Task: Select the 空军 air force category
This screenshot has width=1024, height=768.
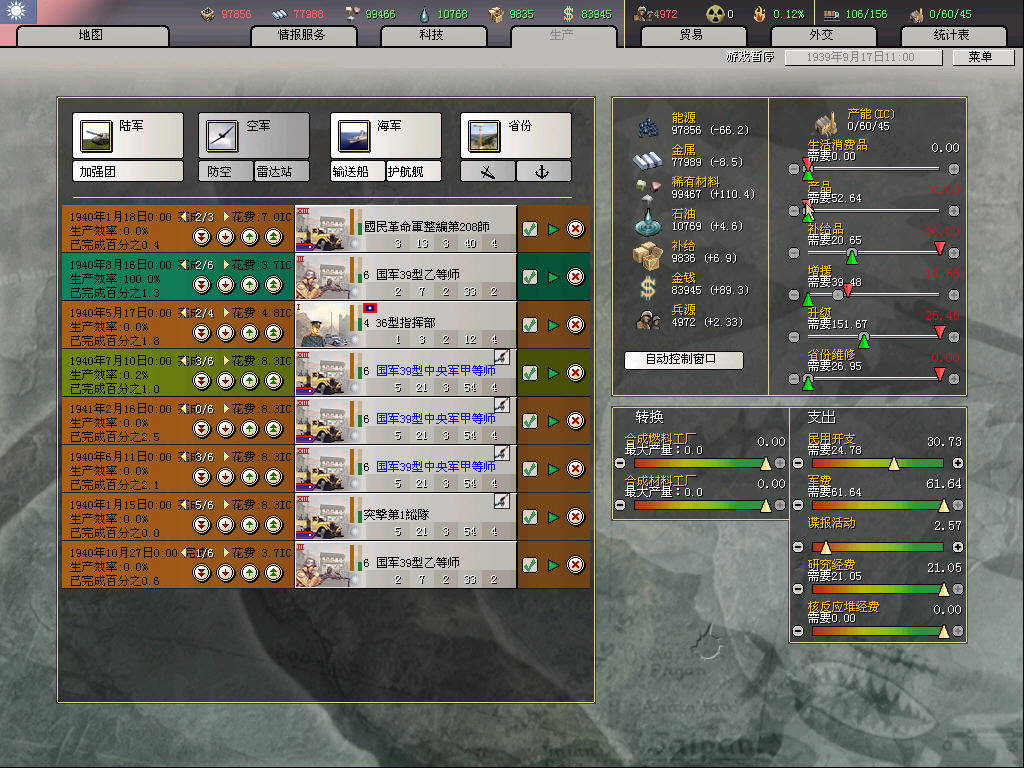Action: [253, 135]
